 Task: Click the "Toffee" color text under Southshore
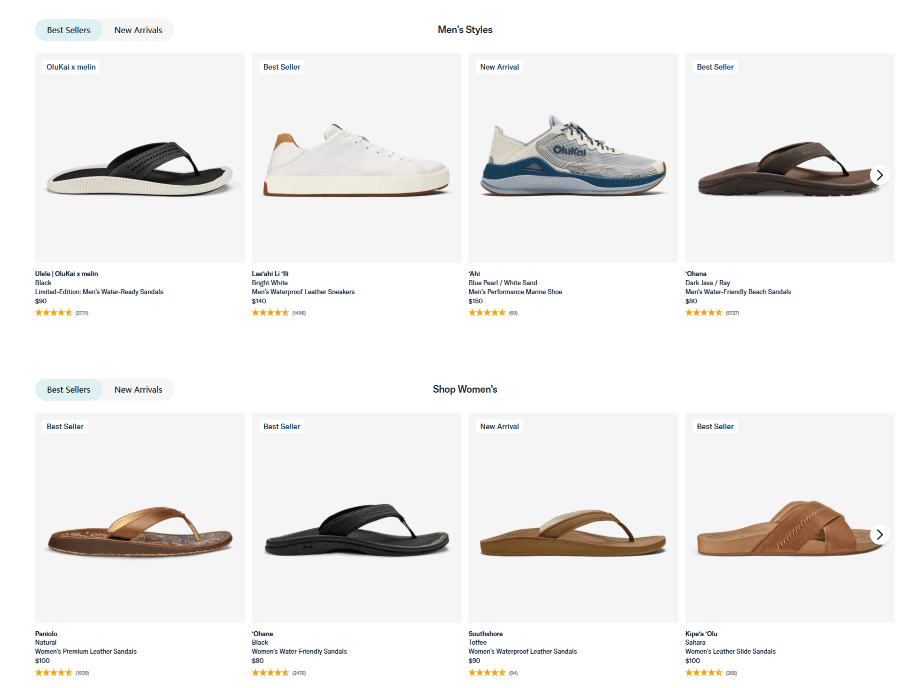[x=477, y=643]
